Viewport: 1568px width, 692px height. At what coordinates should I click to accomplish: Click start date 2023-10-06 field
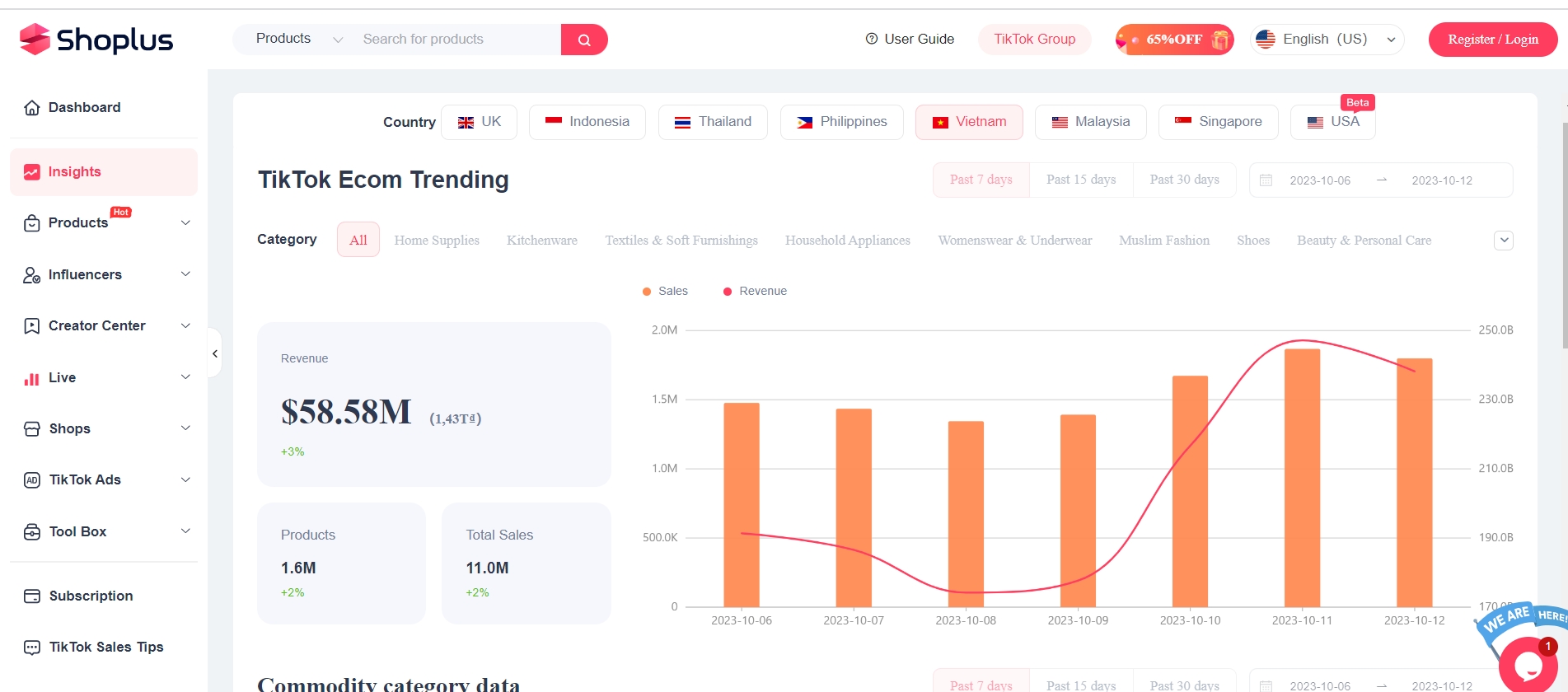pos(1320,180)
